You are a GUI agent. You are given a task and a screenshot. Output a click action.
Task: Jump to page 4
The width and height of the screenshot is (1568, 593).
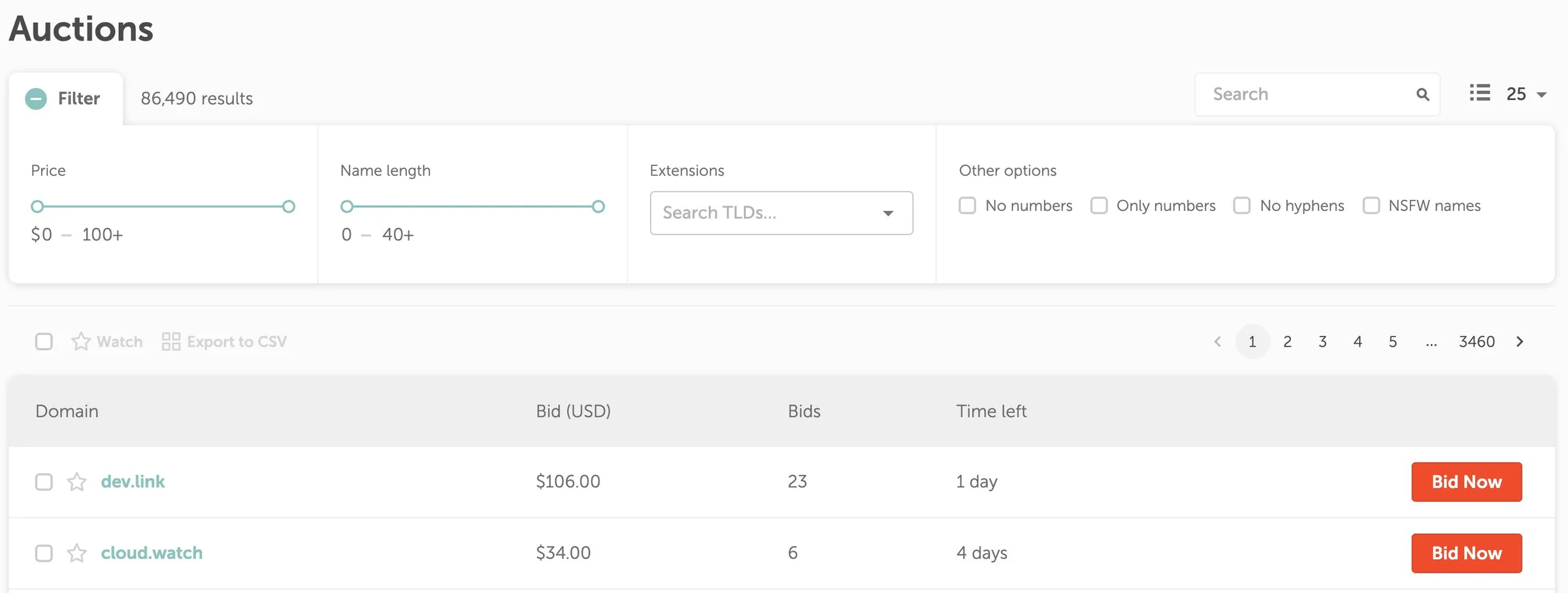point(1358,342)
